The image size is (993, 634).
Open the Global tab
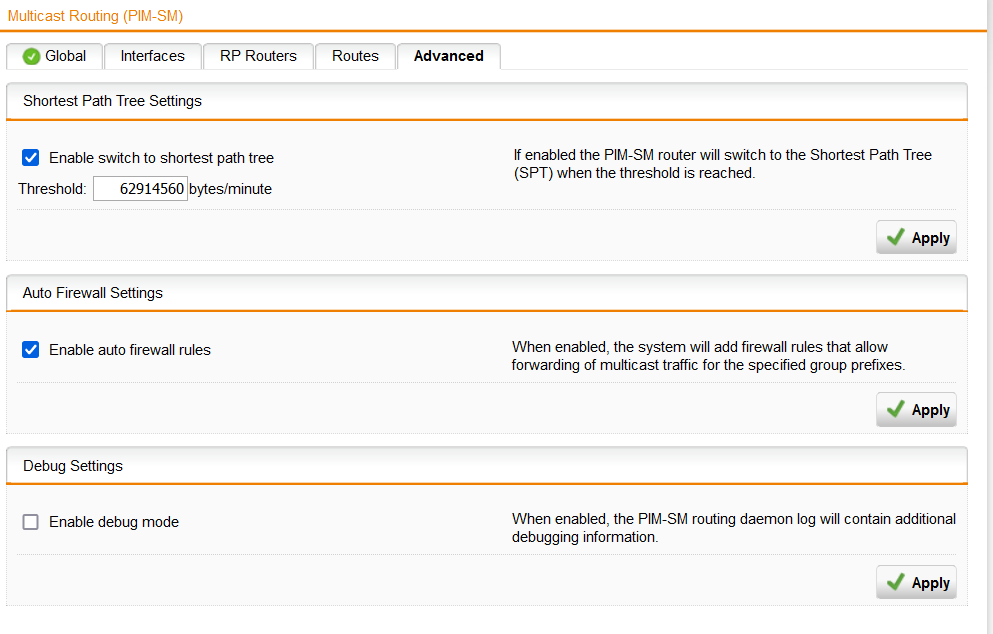click(54, 56)
